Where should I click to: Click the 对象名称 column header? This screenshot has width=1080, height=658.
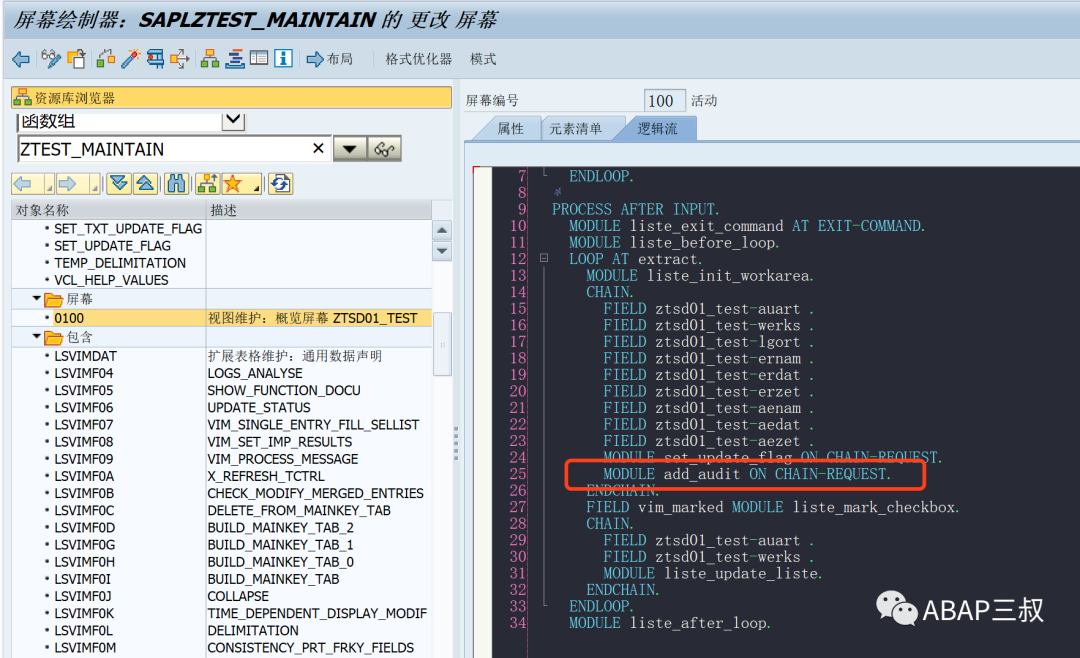109,210
